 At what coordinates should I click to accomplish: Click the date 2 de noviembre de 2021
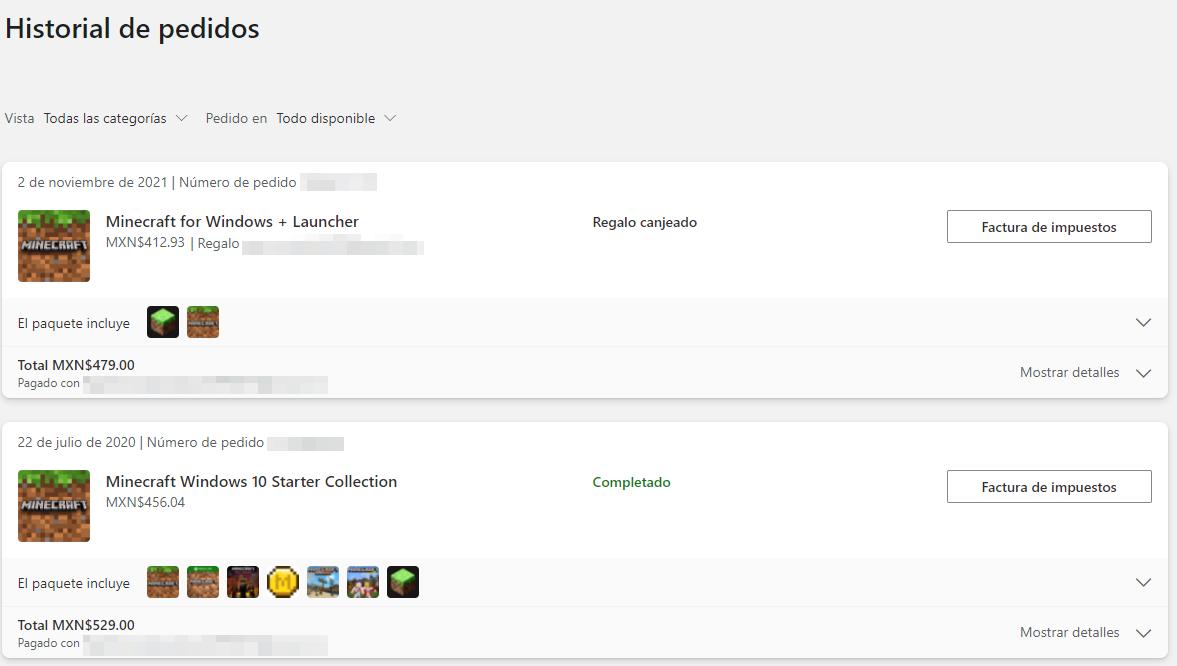click(92, 182)
